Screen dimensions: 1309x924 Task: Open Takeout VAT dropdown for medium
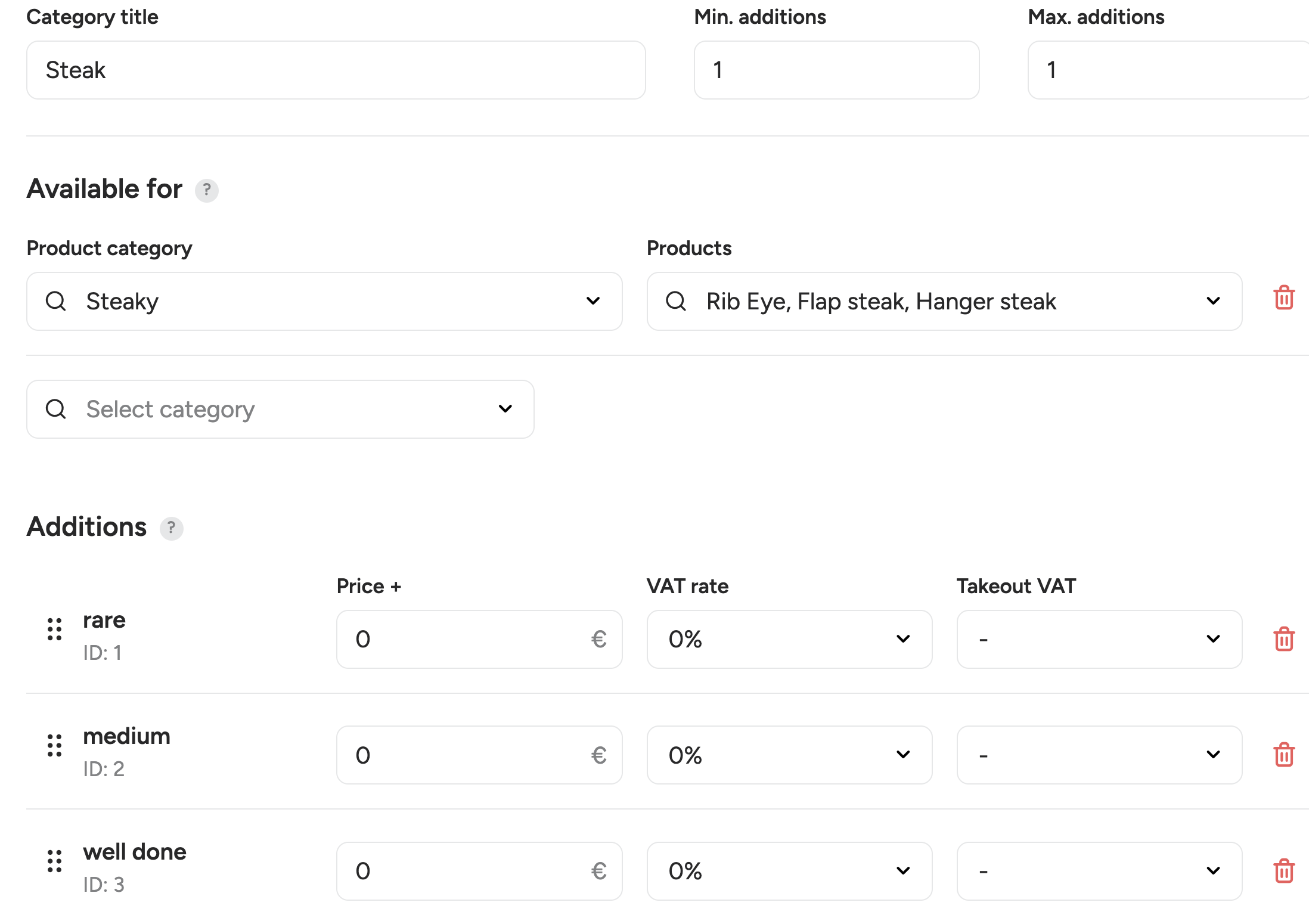[x=1099, y=755]
